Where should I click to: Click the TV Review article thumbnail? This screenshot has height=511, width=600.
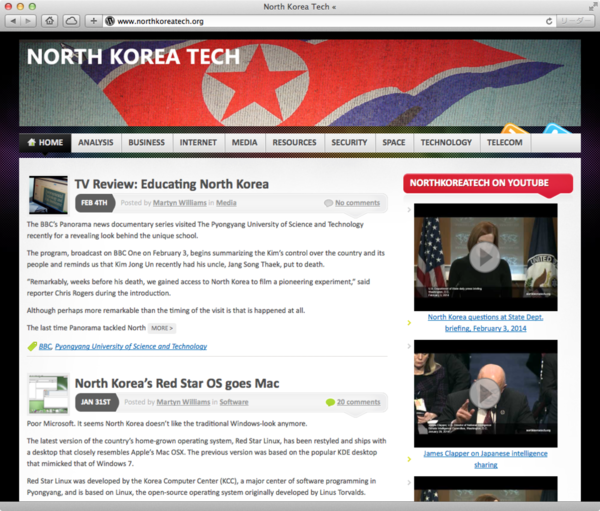pyautogui.click(x=49, y=195)
